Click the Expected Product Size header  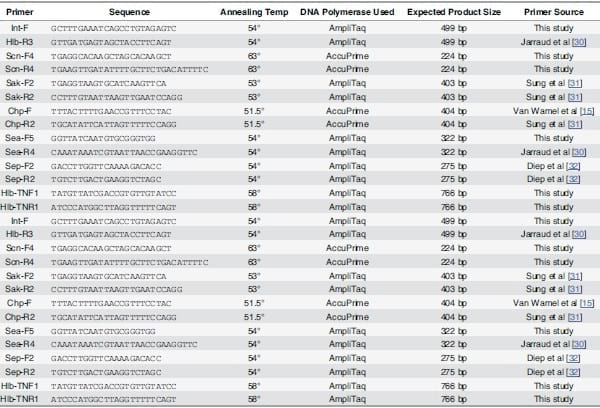(x=454, y=12)
